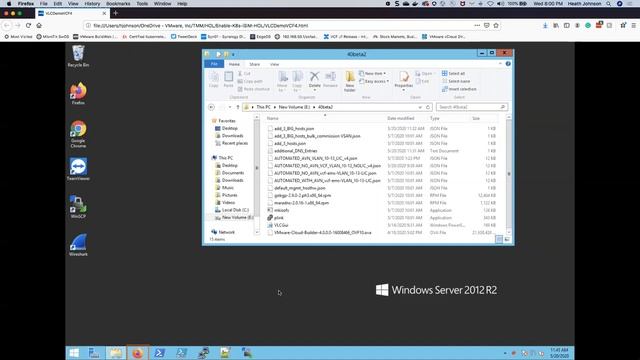Switch to the View ribbon tab
This screenshot has width=640, height=360.
coord(274,64)
